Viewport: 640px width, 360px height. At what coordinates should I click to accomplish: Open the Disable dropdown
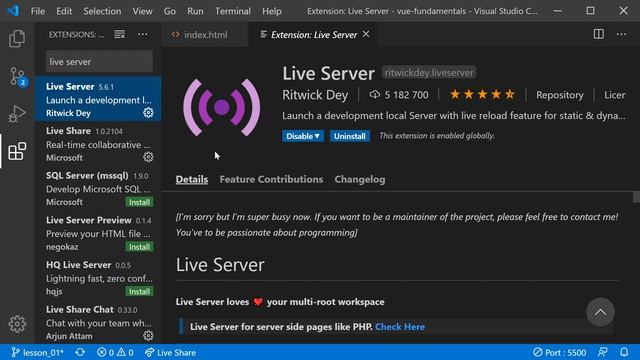pos(303,136)
